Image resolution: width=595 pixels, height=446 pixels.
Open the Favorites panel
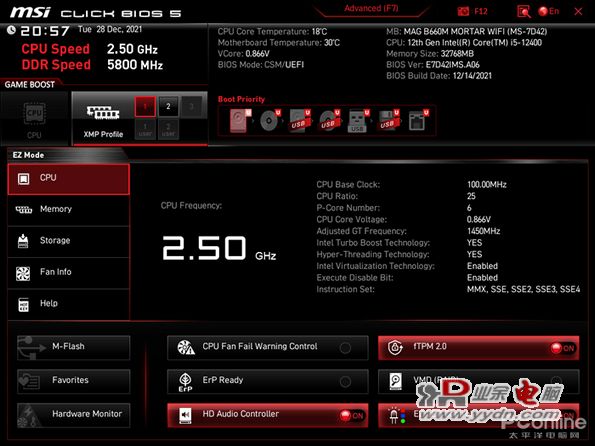[74, 381]
